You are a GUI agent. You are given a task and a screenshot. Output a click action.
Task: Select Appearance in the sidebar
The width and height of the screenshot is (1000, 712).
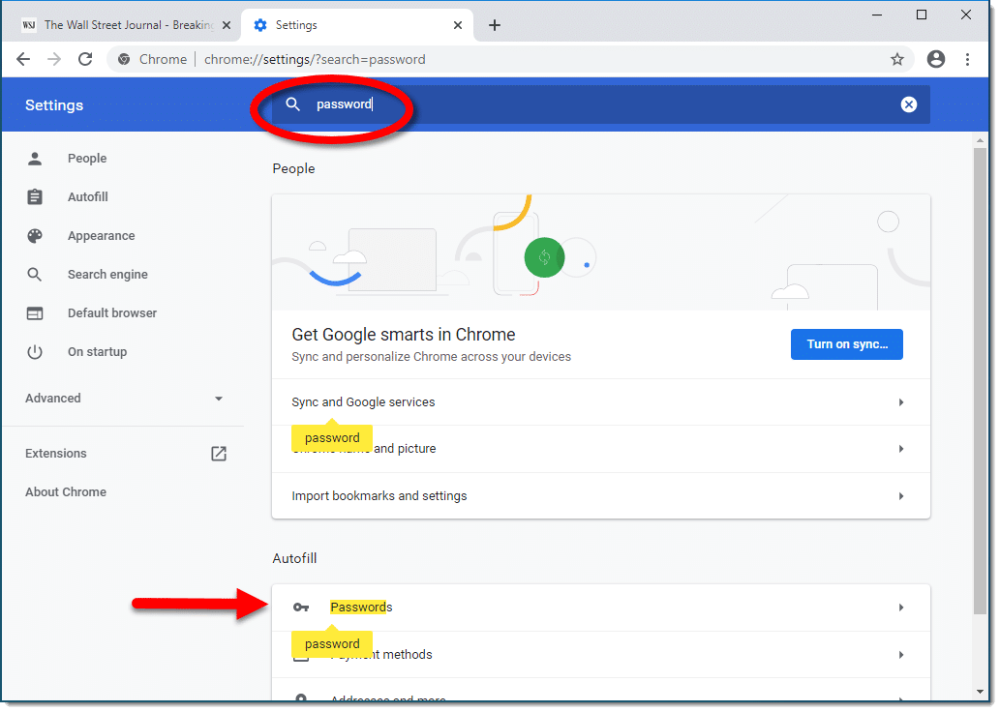pos(100,236)
